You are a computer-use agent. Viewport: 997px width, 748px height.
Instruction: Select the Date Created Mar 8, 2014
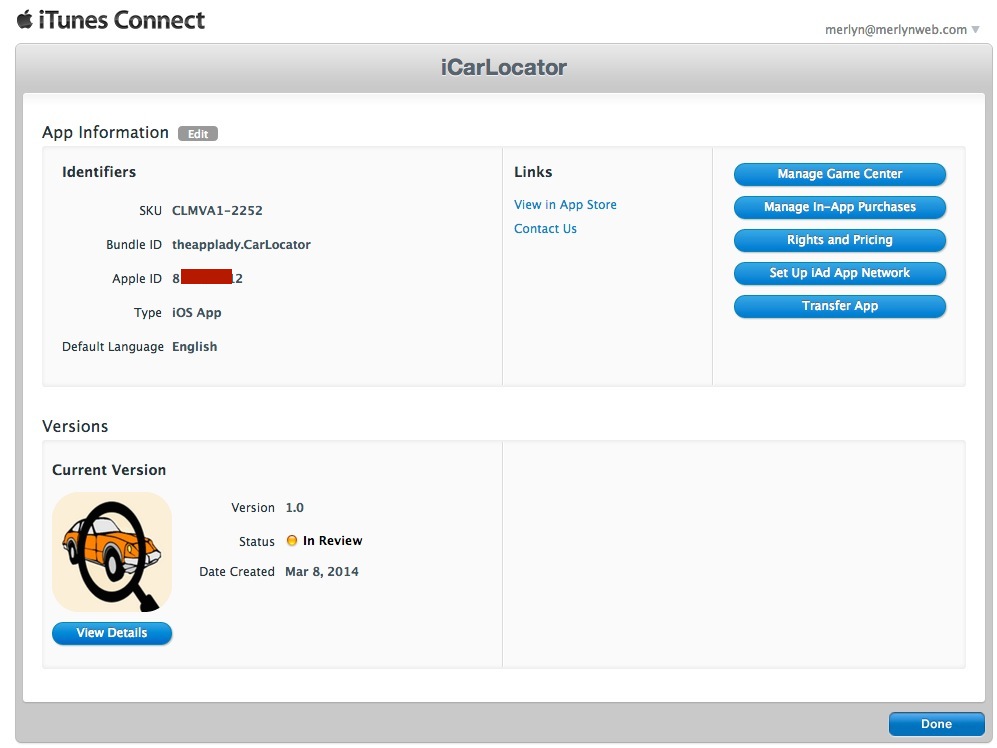coord(322,571)
